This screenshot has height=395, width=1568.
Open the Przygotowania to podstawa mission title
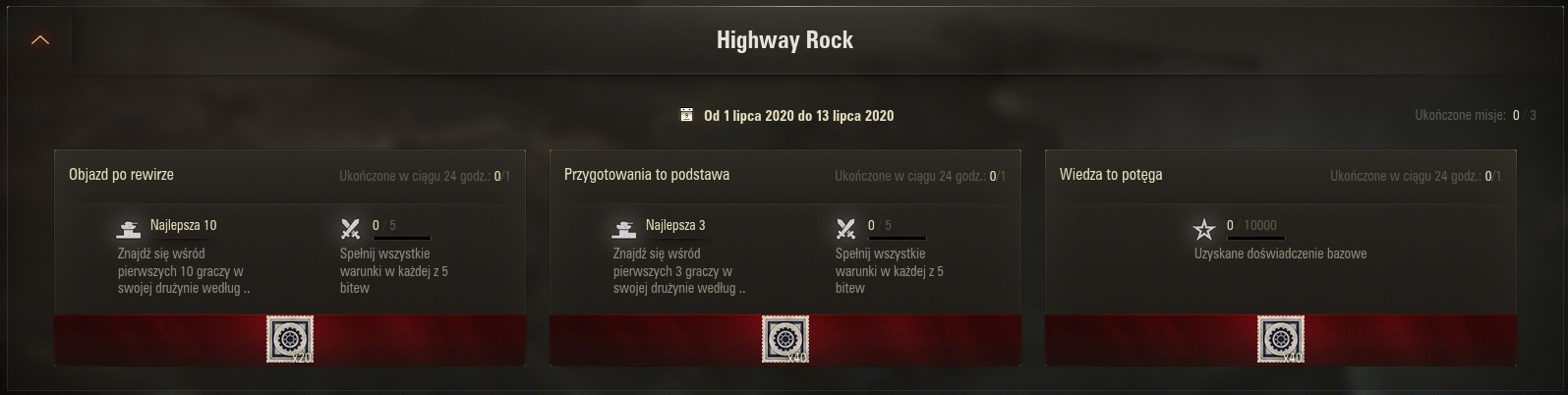click(647, 175)
